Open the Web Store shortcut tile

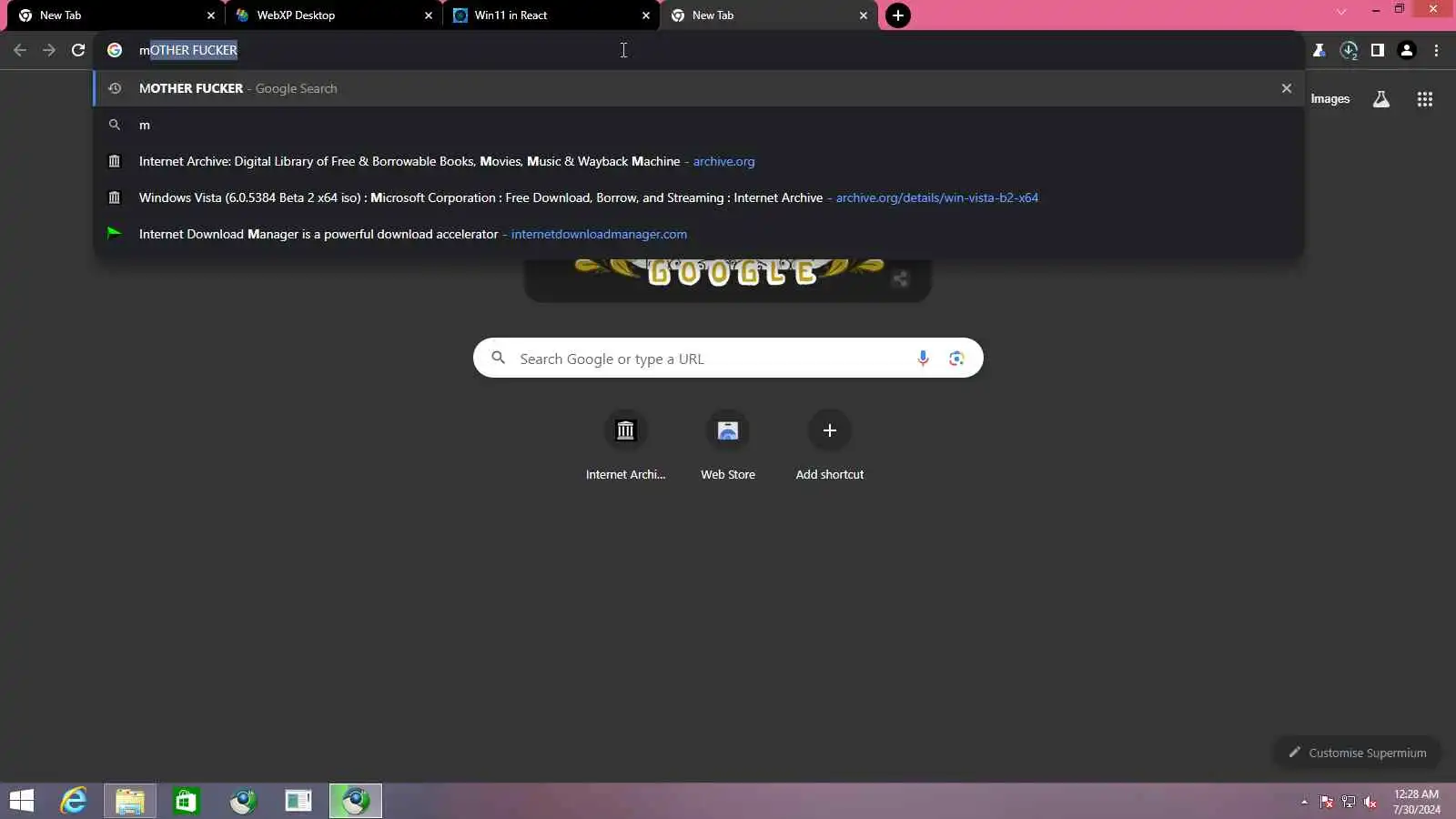click(x=728, y=446)
